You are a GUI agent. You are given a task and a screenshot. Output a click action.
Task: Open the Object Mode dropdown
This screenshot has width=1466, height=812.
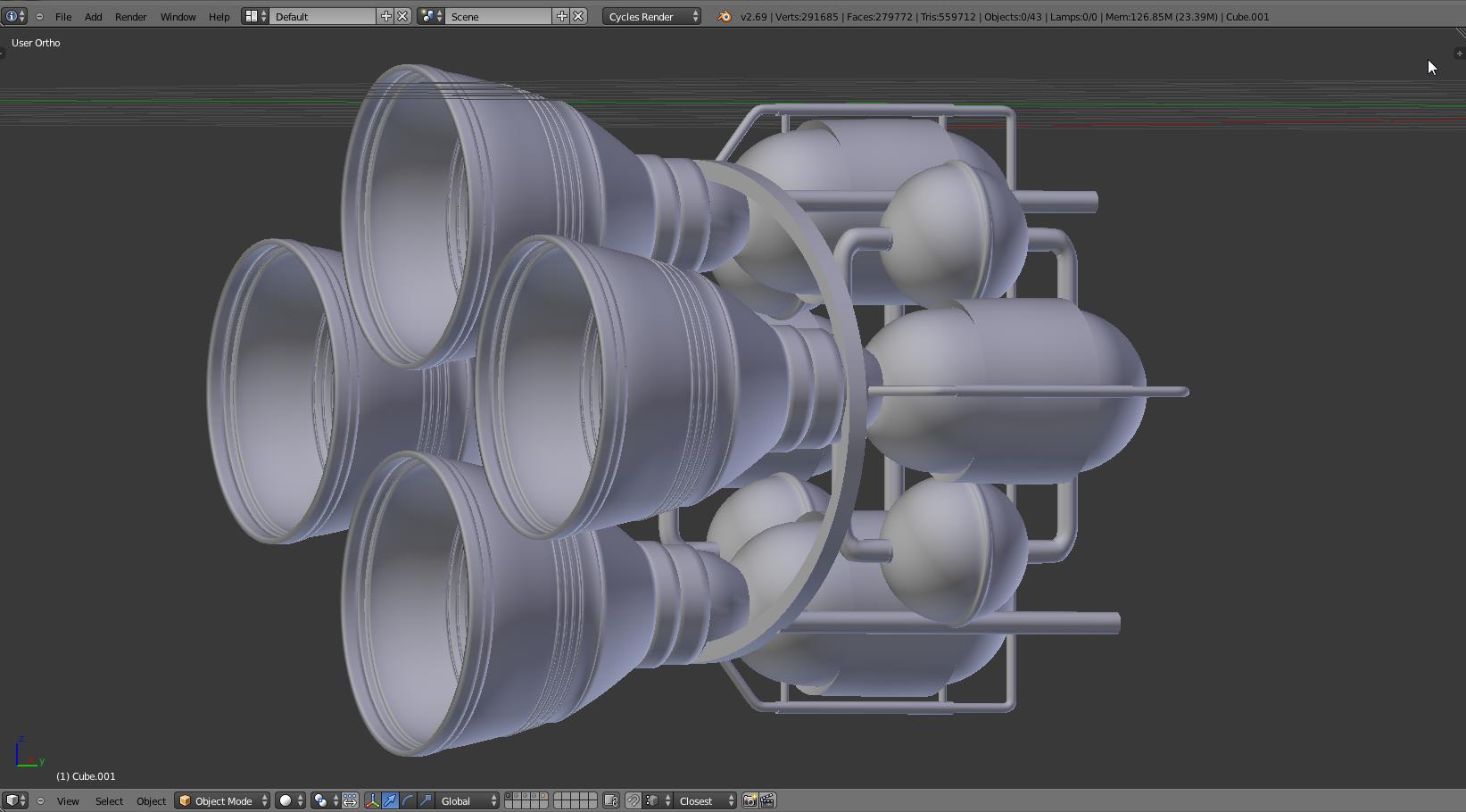[x=222, y=800]
